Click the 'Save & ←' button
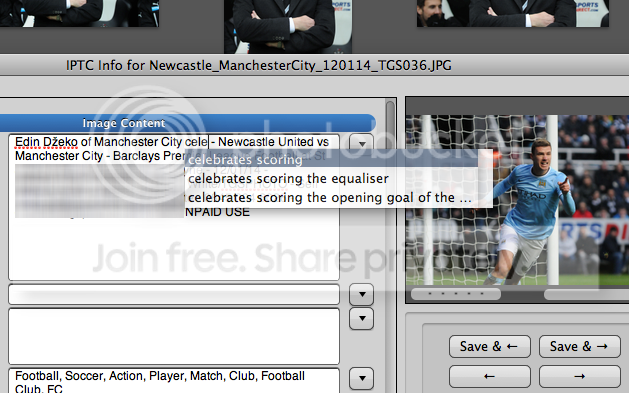Screen dimensions: 629x393 [x=489, y=346]
